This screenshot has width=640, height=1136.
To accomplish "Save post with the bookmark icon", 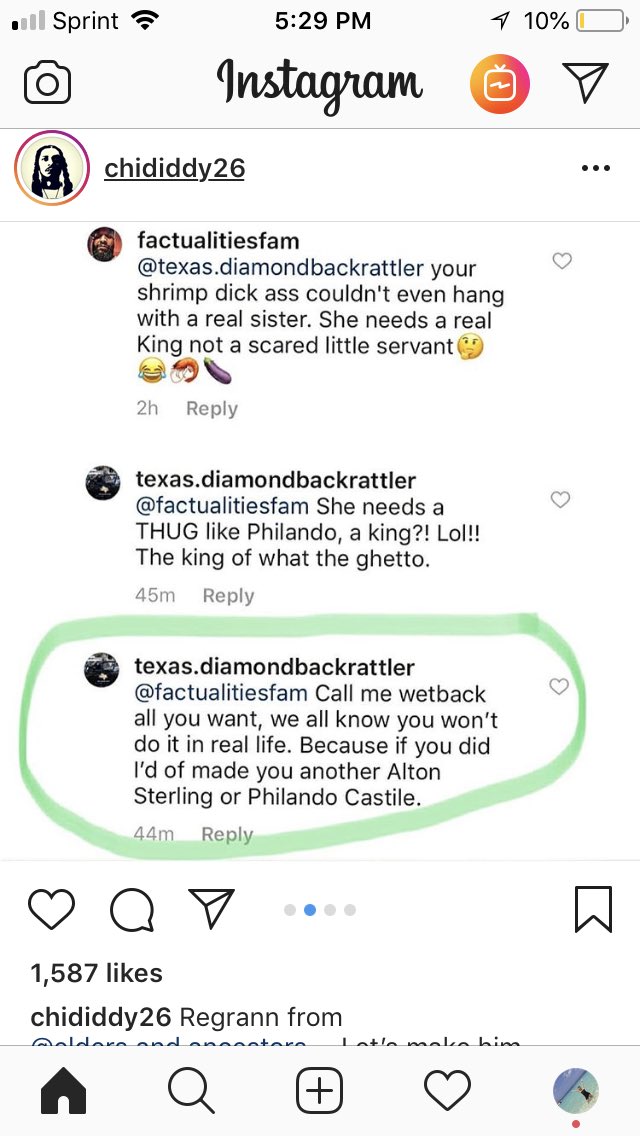I will coord(594,909).
